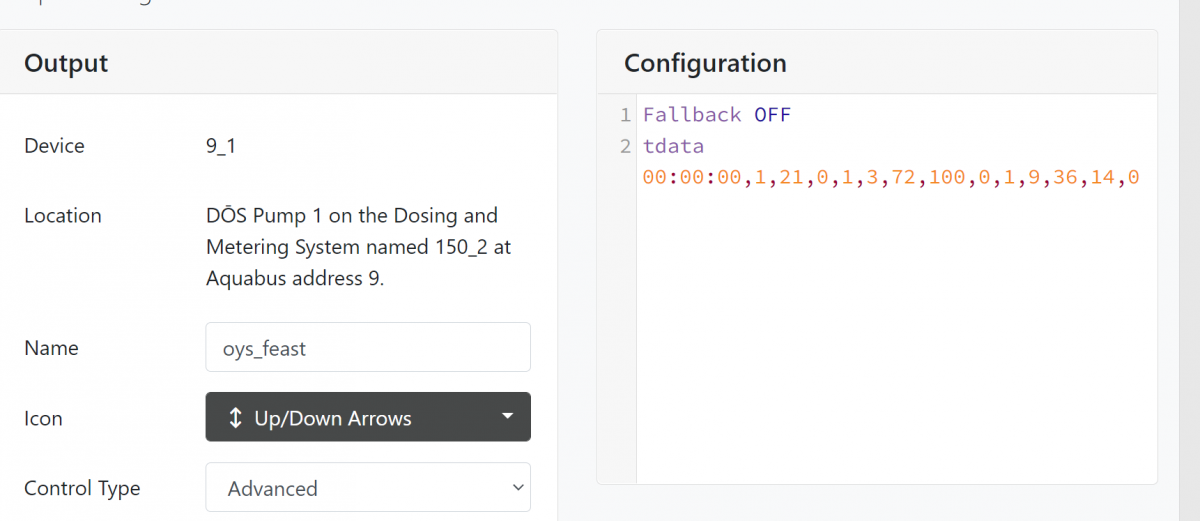Click the Icon label
1200x521 pixels.
click(43, 418)
